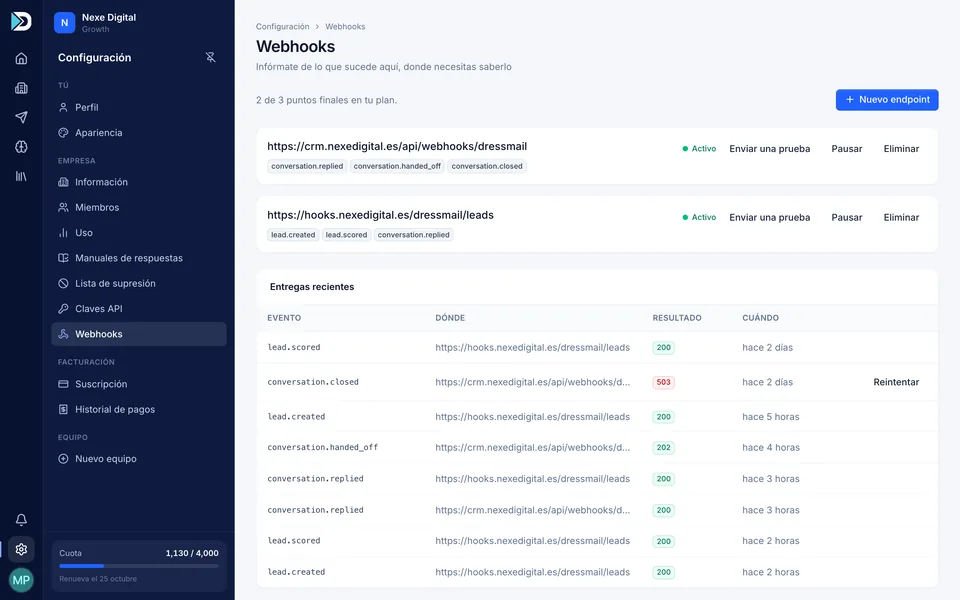Viewport: 960px width, 600px height.
Task: Open the library books icon
Action: click(21, 176)
